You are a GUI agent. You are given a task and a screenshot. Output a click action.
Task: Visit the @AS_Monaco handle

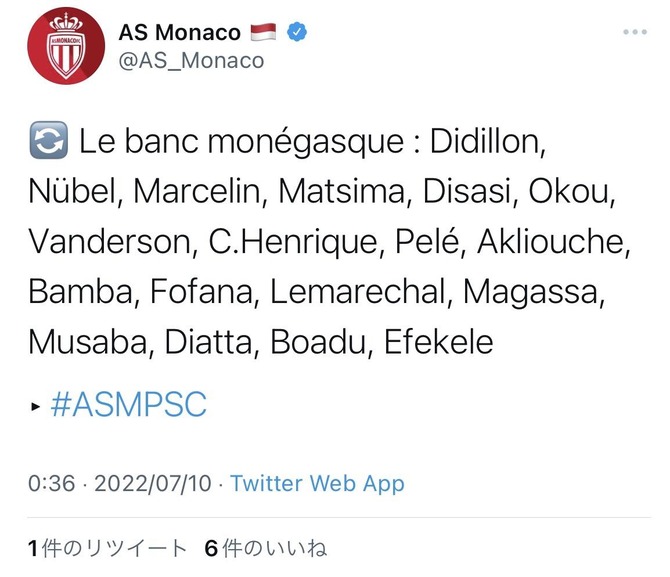pos(191,60)
